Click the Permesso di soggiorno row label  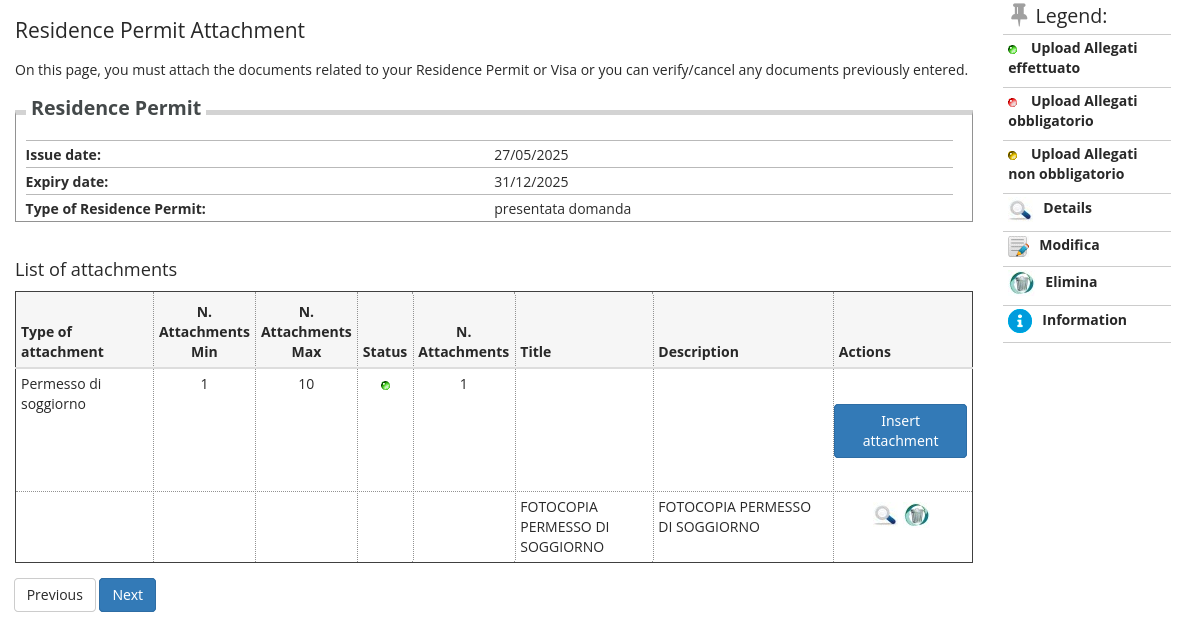pyautogui.click(x=61, y=394)
